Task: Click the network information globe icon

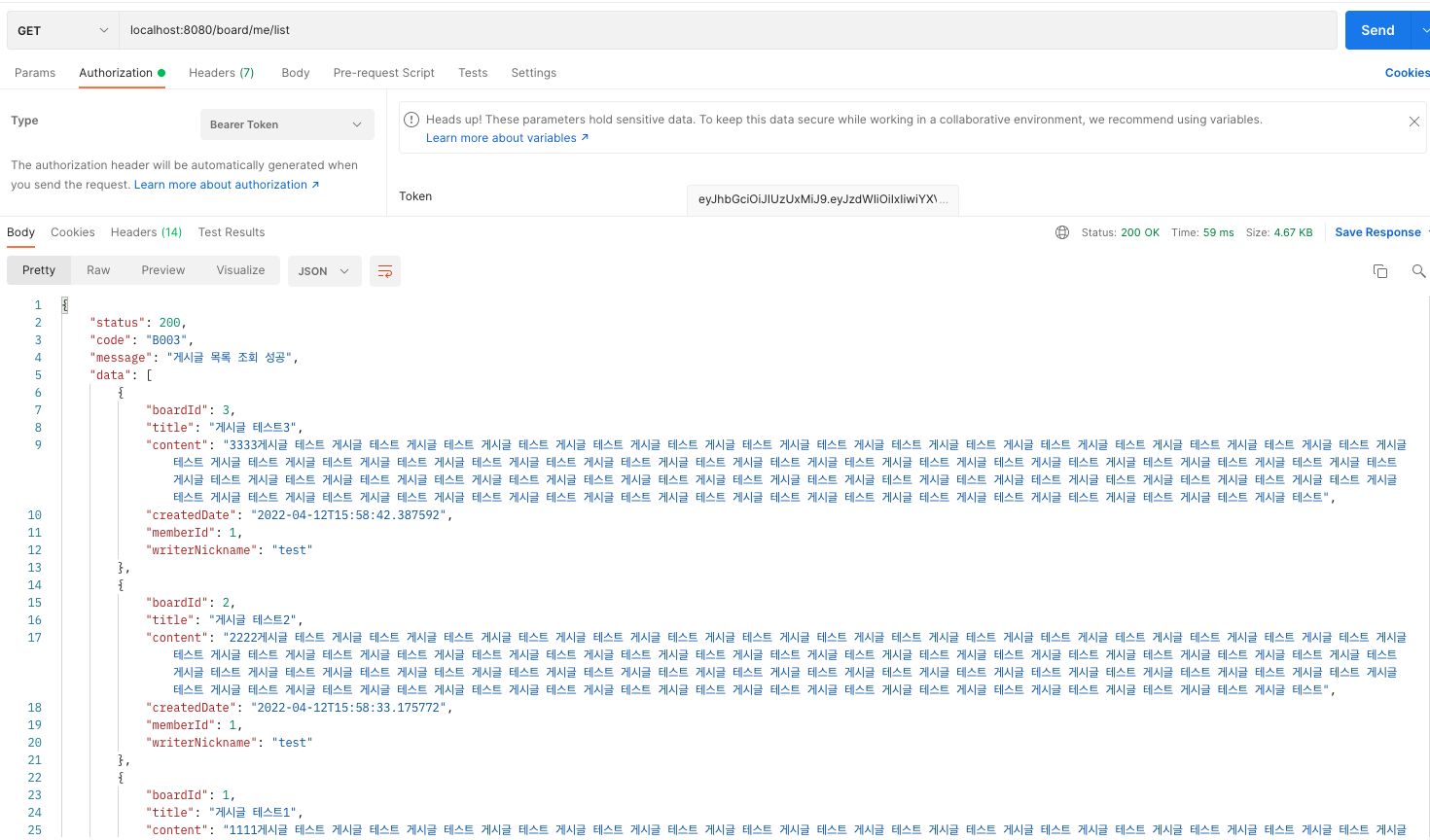Action: pyautogui.click(x=1061, y=231)
